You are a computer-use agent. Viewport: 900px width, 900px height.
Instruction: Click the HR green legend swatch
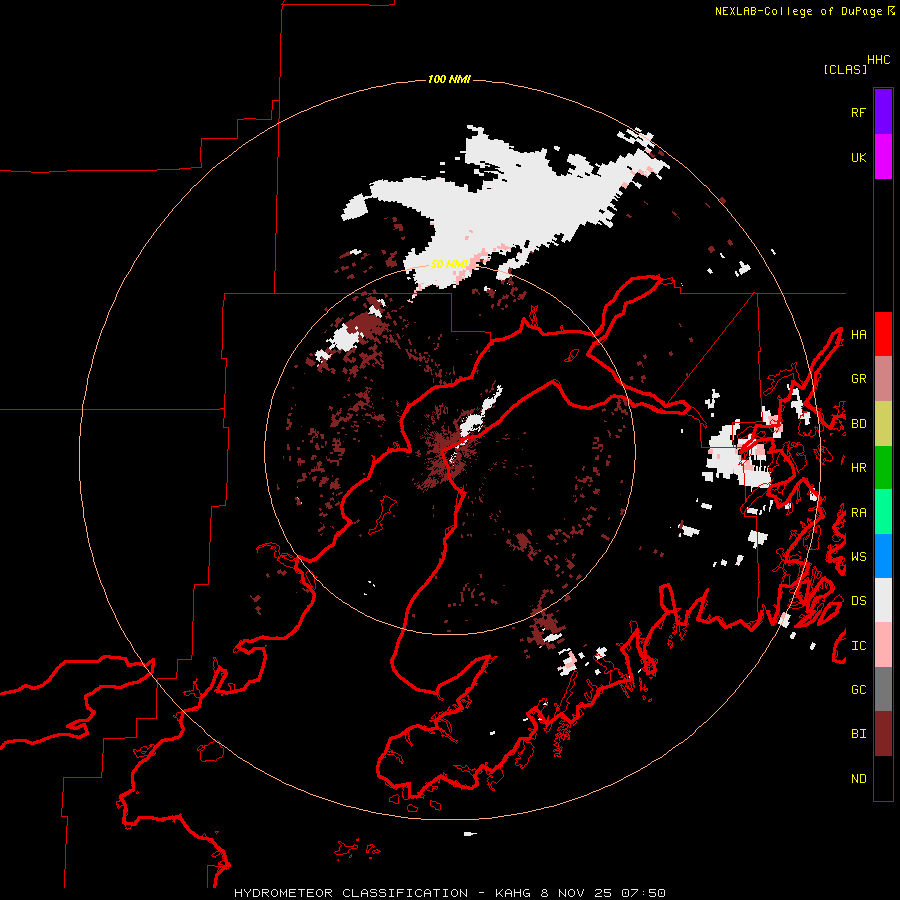coord(883,467)
